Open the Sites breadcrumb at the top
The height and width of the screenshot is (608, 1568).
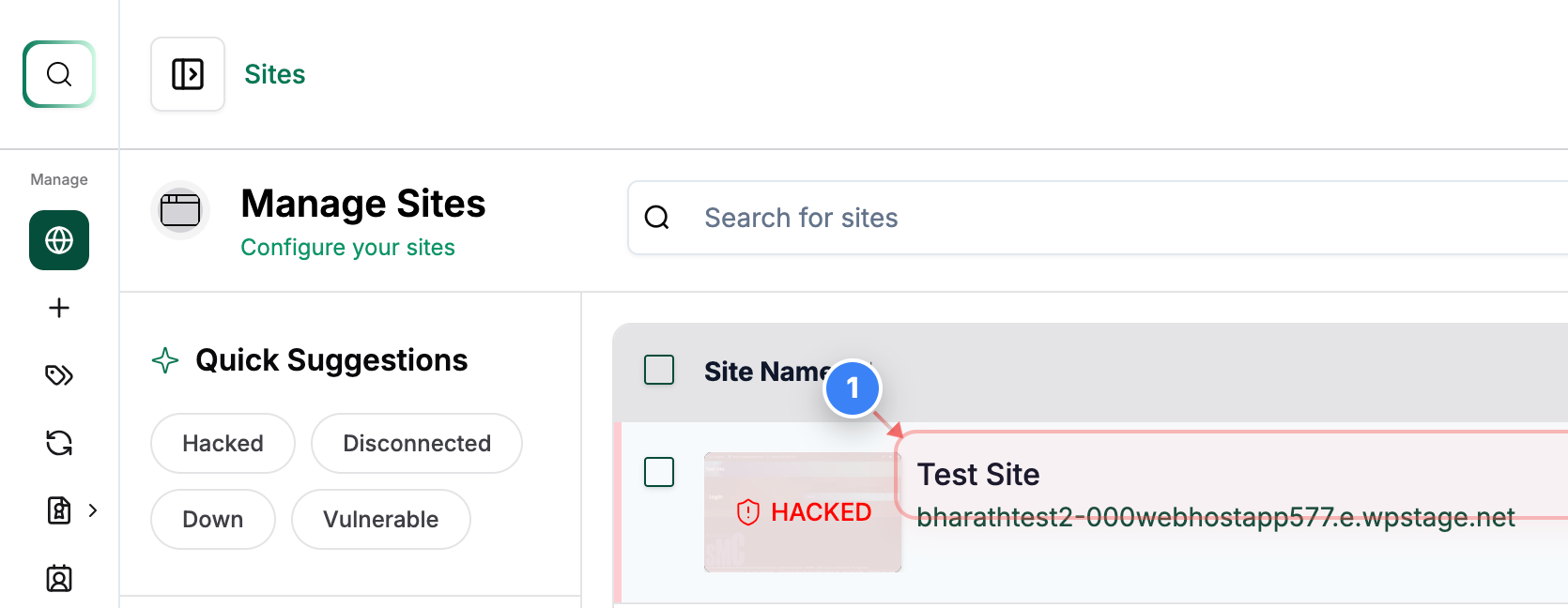(x=274, y=74)
